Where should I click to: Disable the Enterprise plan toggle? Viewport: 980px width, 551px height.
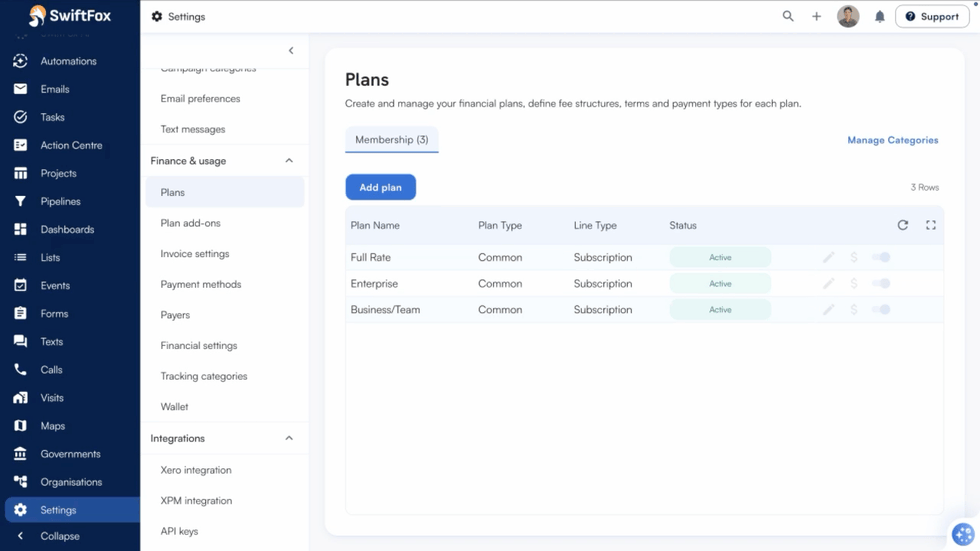pyautogui.click(x=881, y=284)
